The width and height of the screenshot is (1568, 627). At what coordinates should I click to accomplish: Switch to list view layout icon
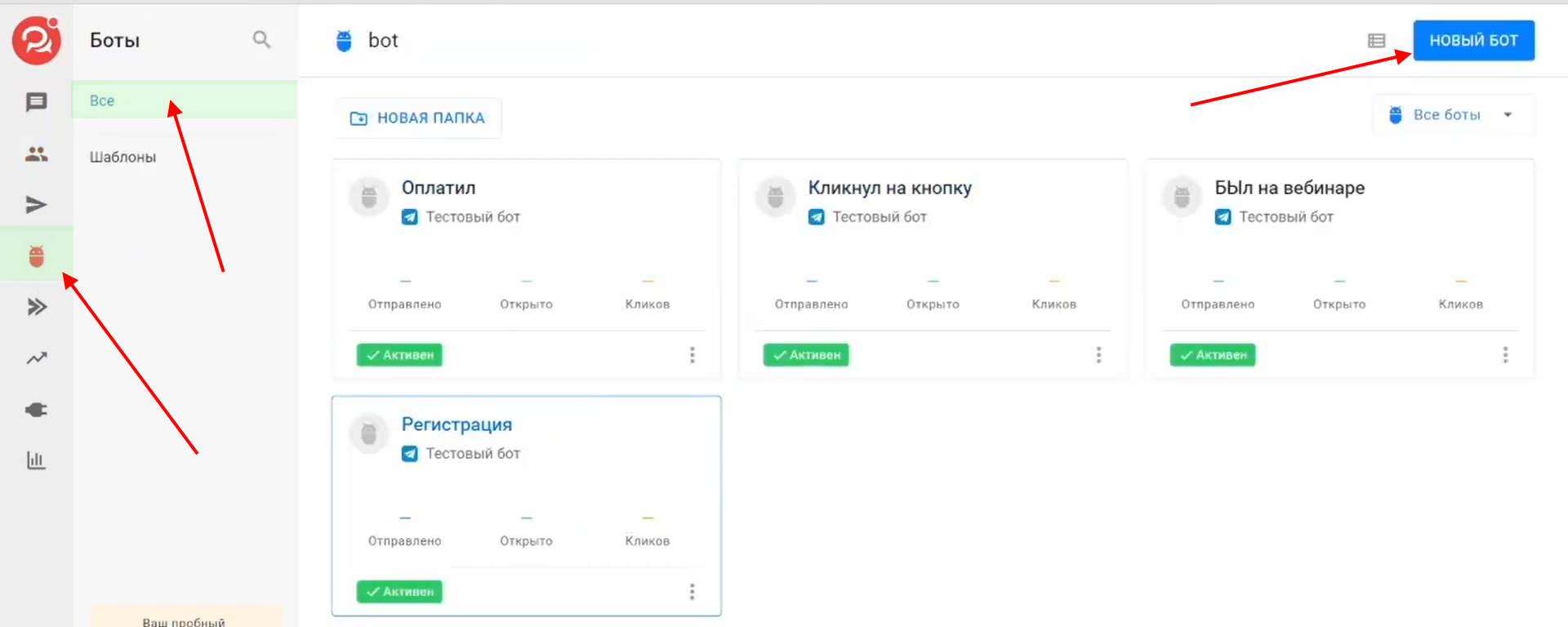[1376, 41]
